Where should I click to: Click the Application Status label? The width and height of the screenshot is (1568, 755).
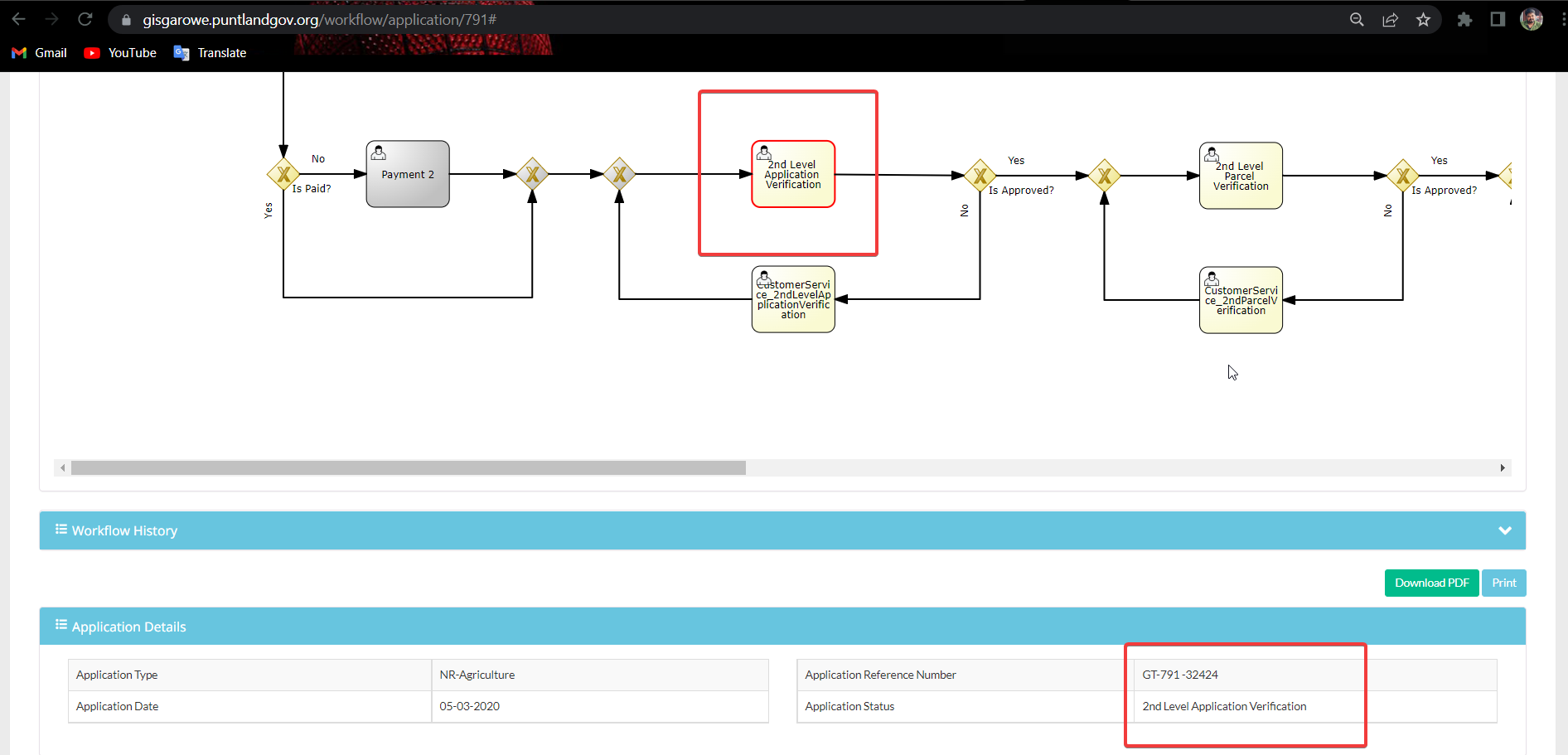[849, 706]
